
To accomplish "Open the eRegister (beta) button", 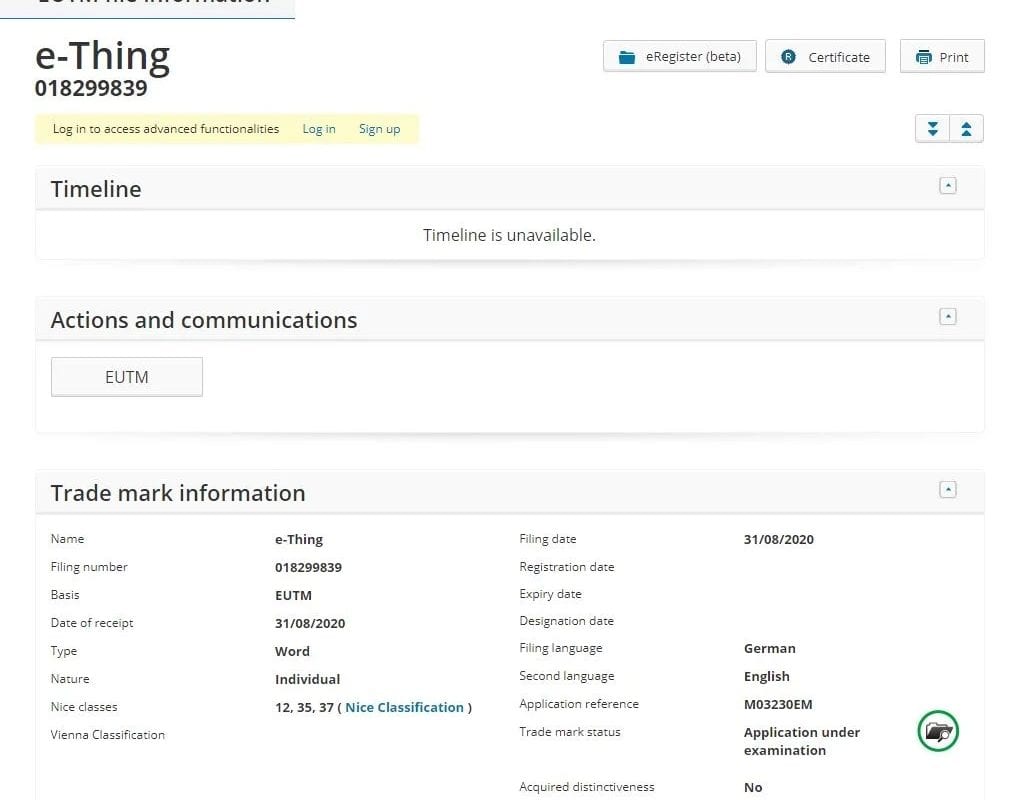I will pos(679,56).
